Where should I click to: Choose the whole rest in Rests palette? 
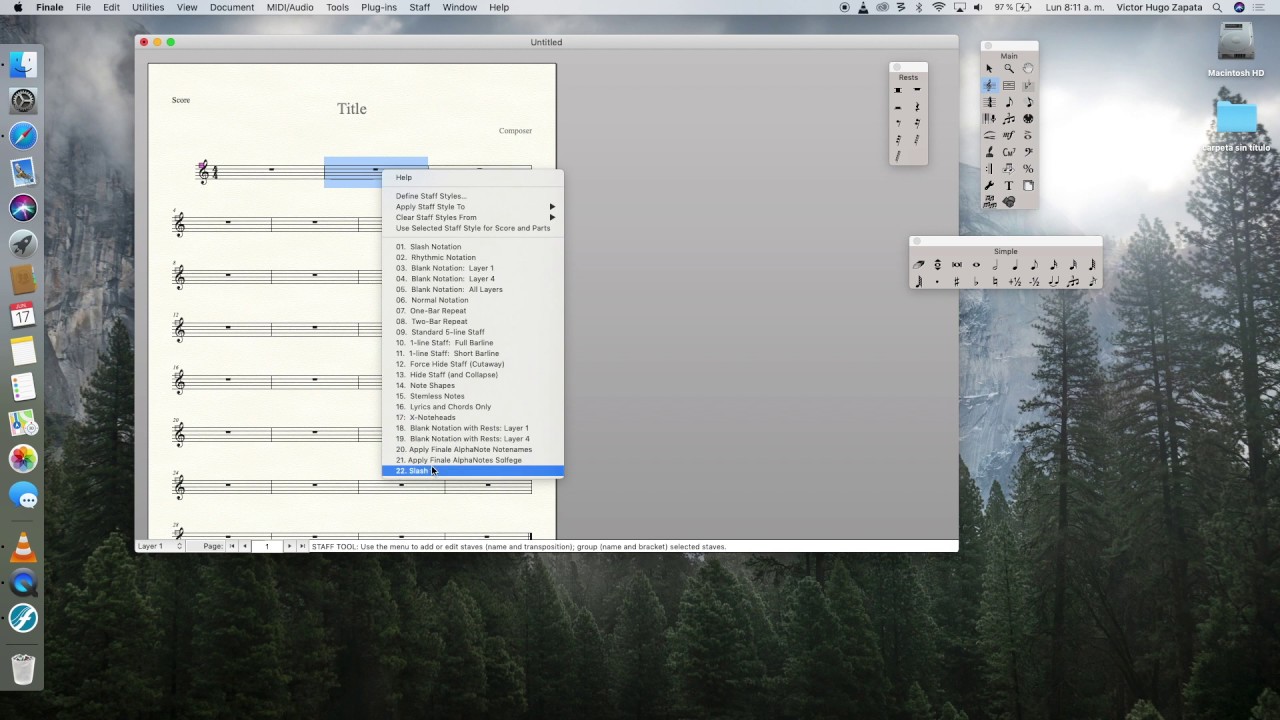[917, 90]
